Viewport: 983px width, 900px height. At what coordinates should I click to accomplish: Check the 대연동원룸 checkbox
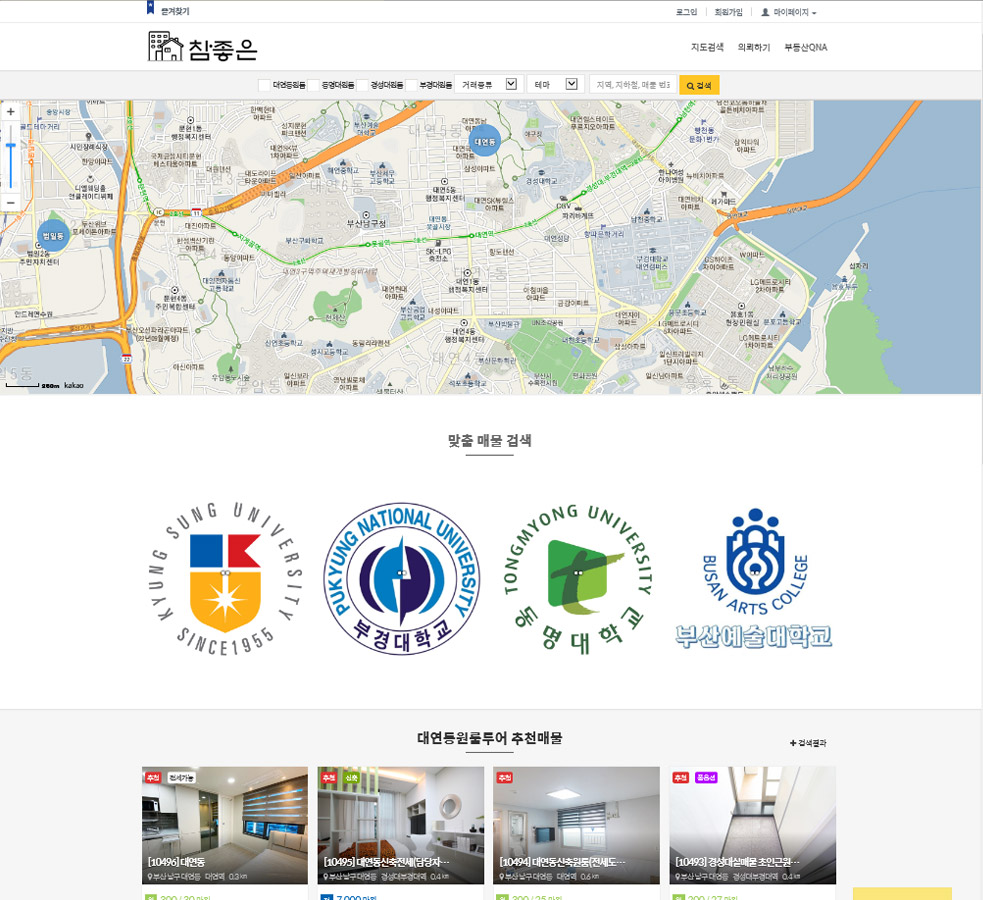(x=265, y=85)
